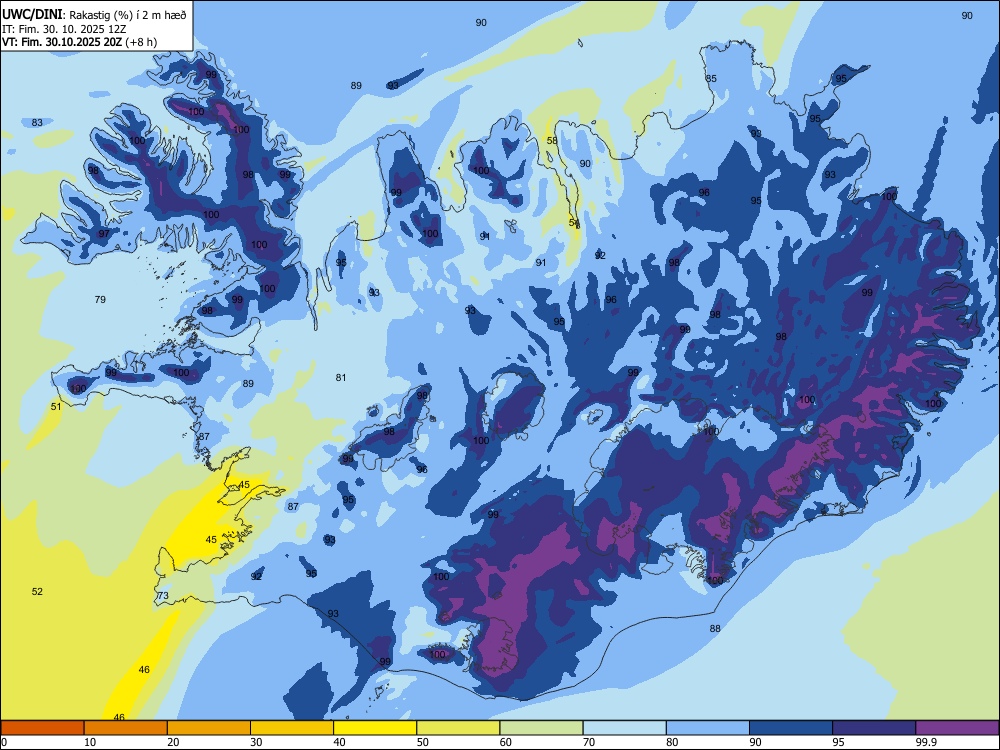Select the '73' humidity value on the map
This screenshot has width=1000, height=750.
163,596
